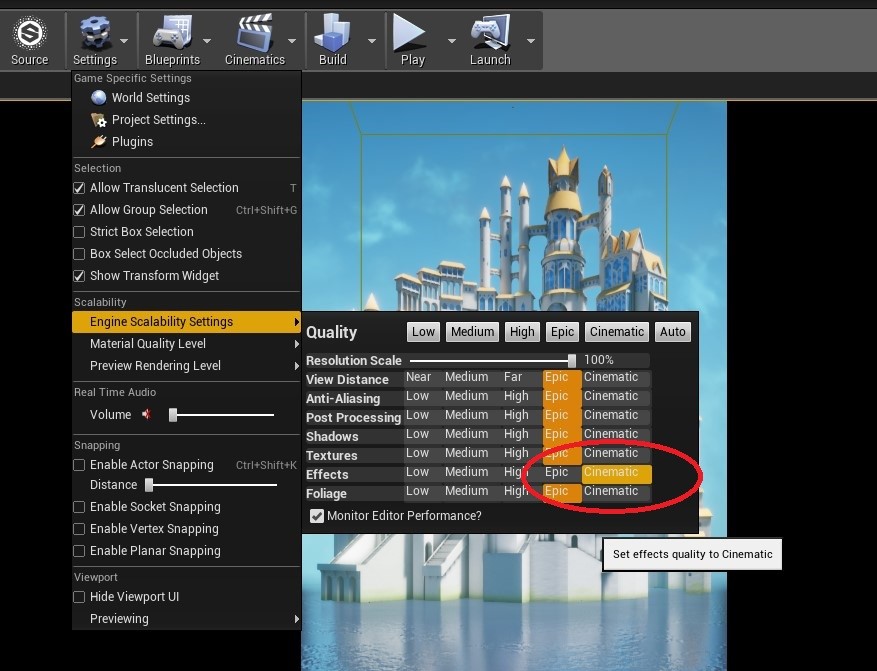Viewport: 877px width, 671px height.
Task: Enable Socket Snapping checkbox
Action: tap(79, 507)
